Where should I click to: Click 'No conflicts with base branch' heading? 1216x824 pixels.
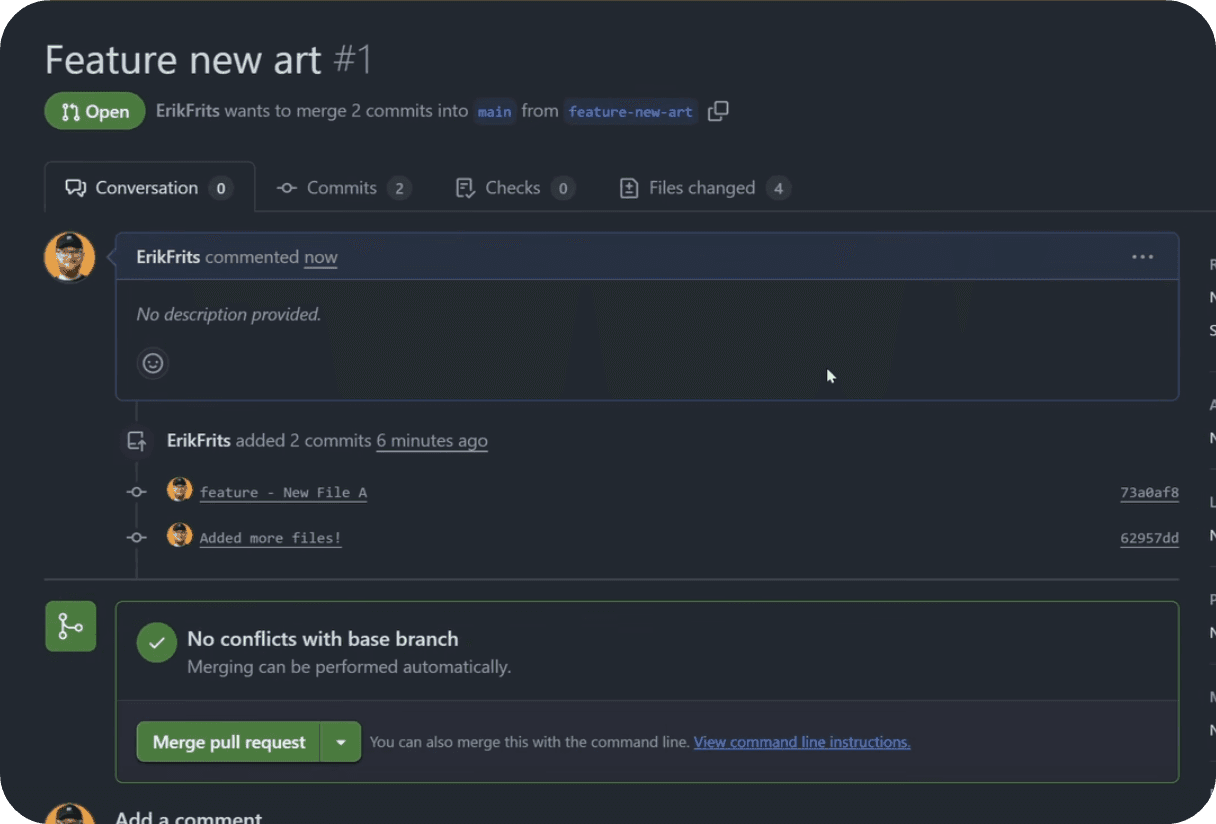(x=323, y=639)
